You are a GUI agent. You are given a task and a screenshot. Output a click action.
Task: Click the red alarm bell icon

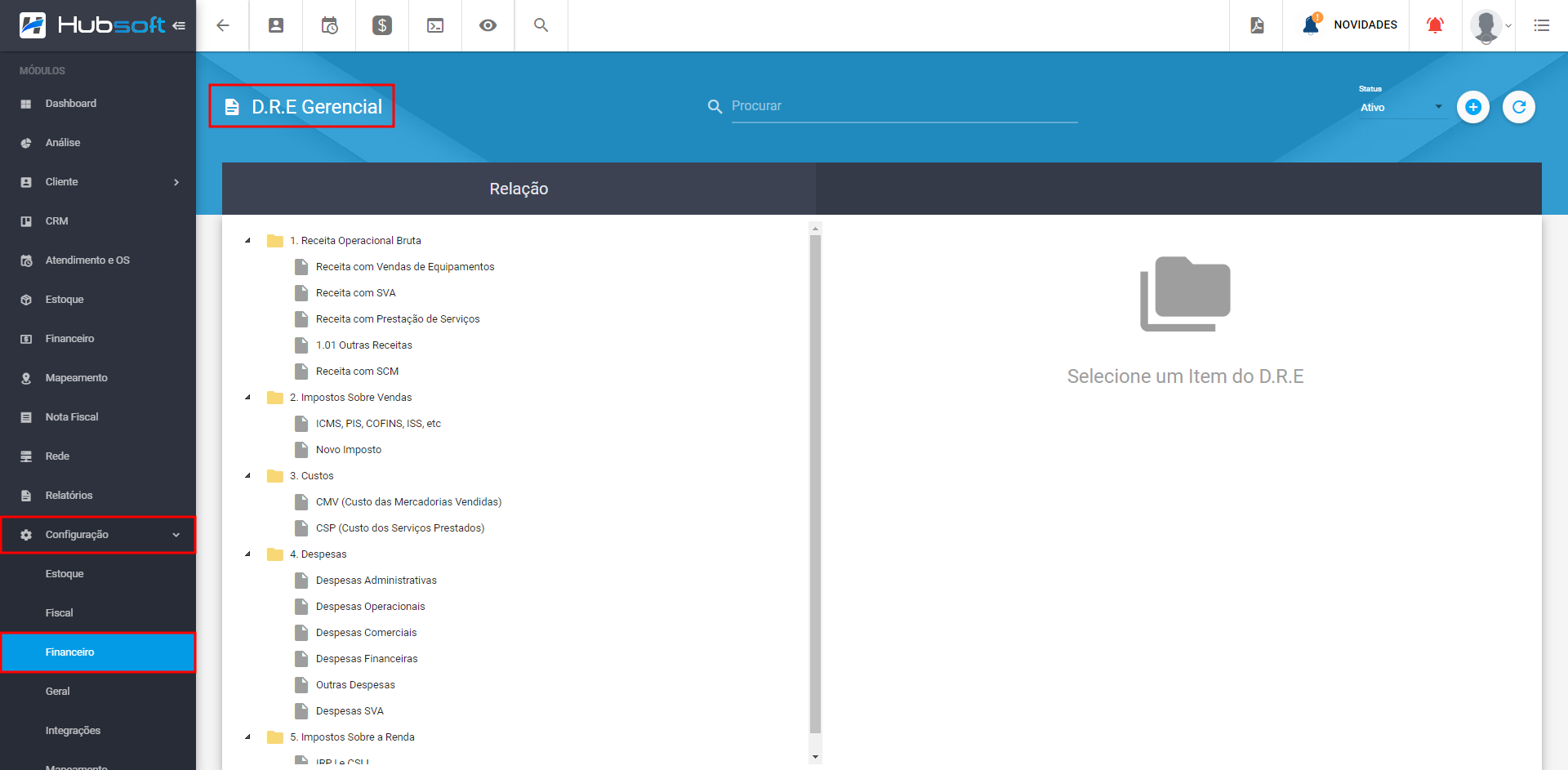(x=1435, y=25)
